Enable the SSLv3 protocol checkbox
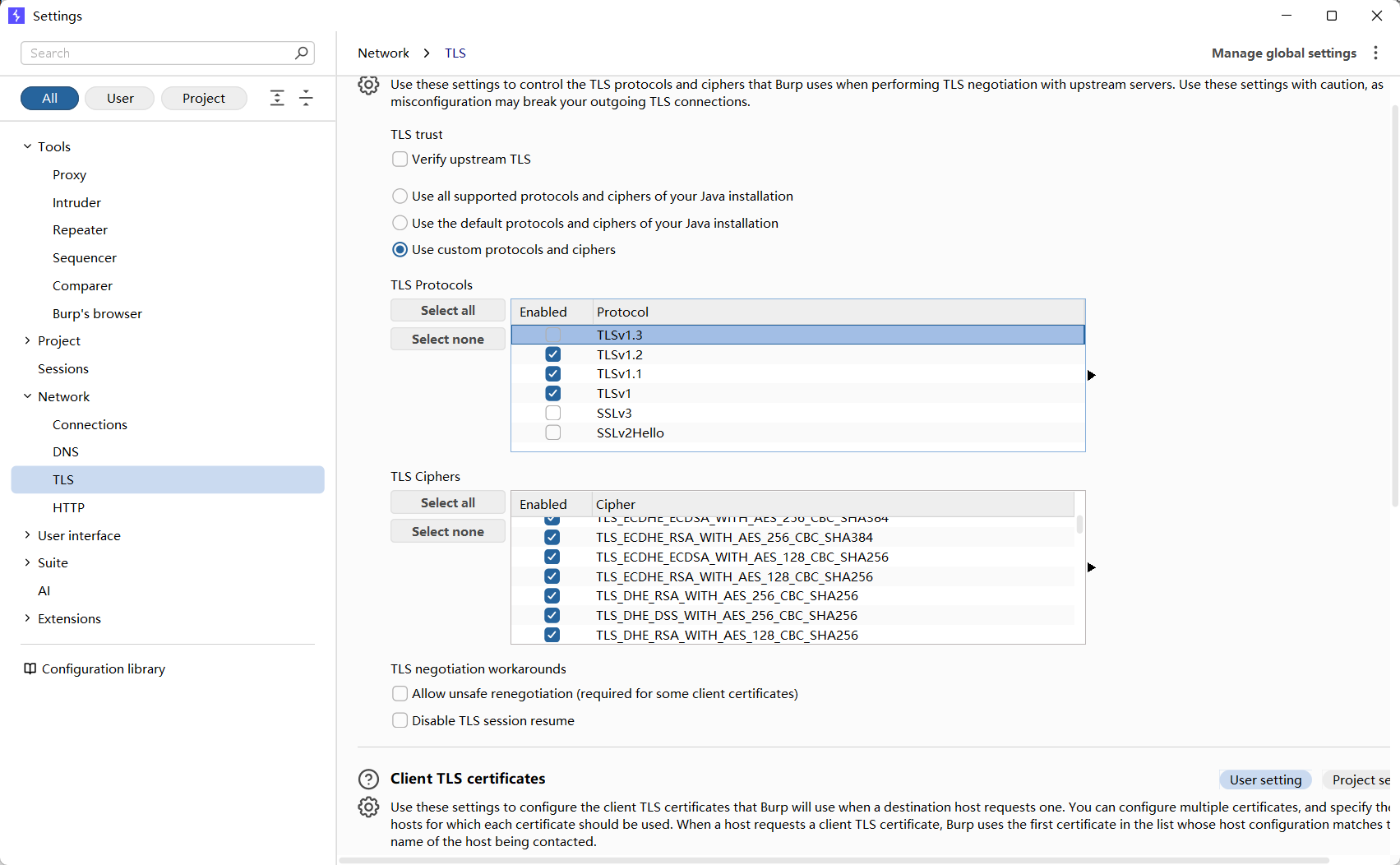This screenshot has width=1400, height=865. point(553,413)
